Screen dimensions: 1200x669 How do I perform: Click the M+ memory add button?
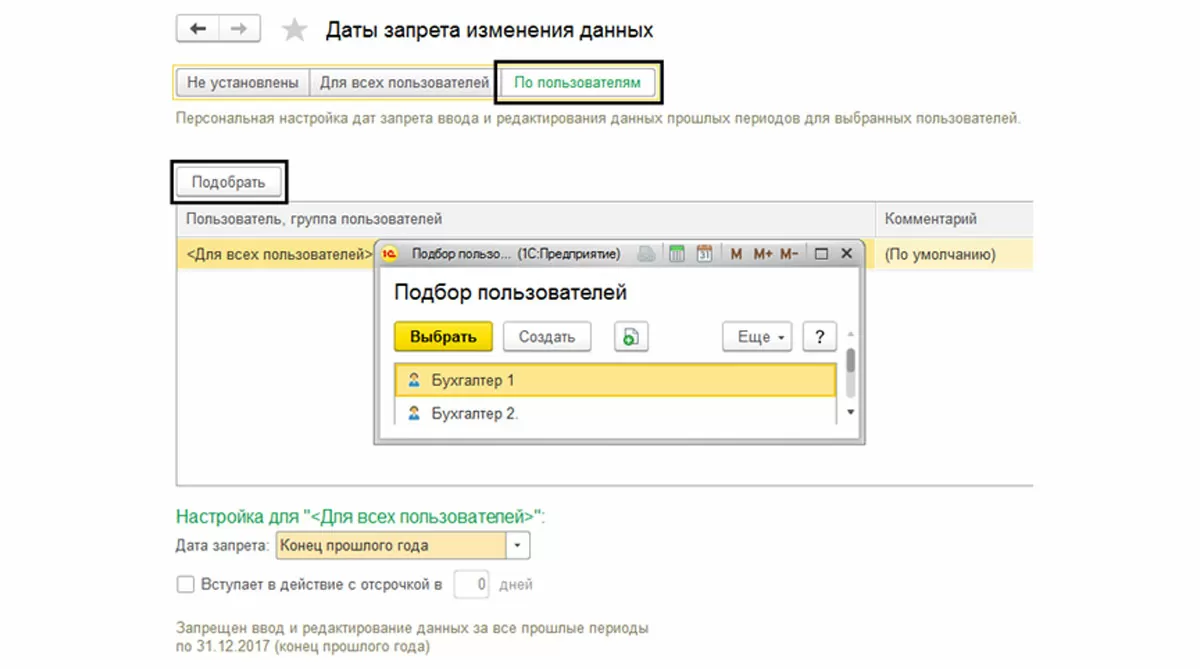point(763,254)
